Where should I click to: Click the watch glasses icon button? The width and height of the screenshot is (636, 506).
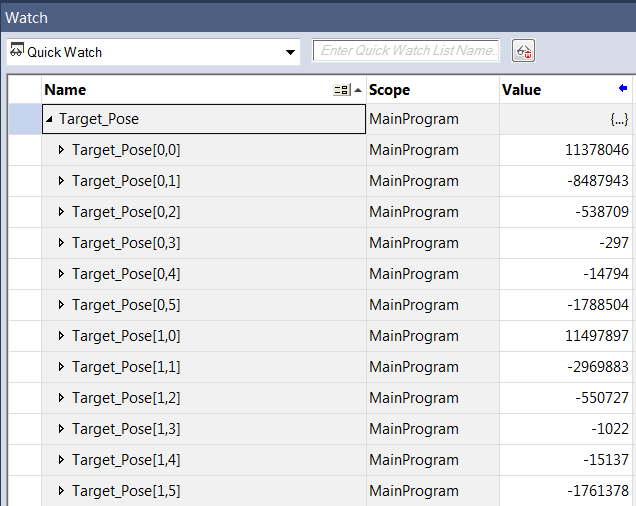coord(523,51)
